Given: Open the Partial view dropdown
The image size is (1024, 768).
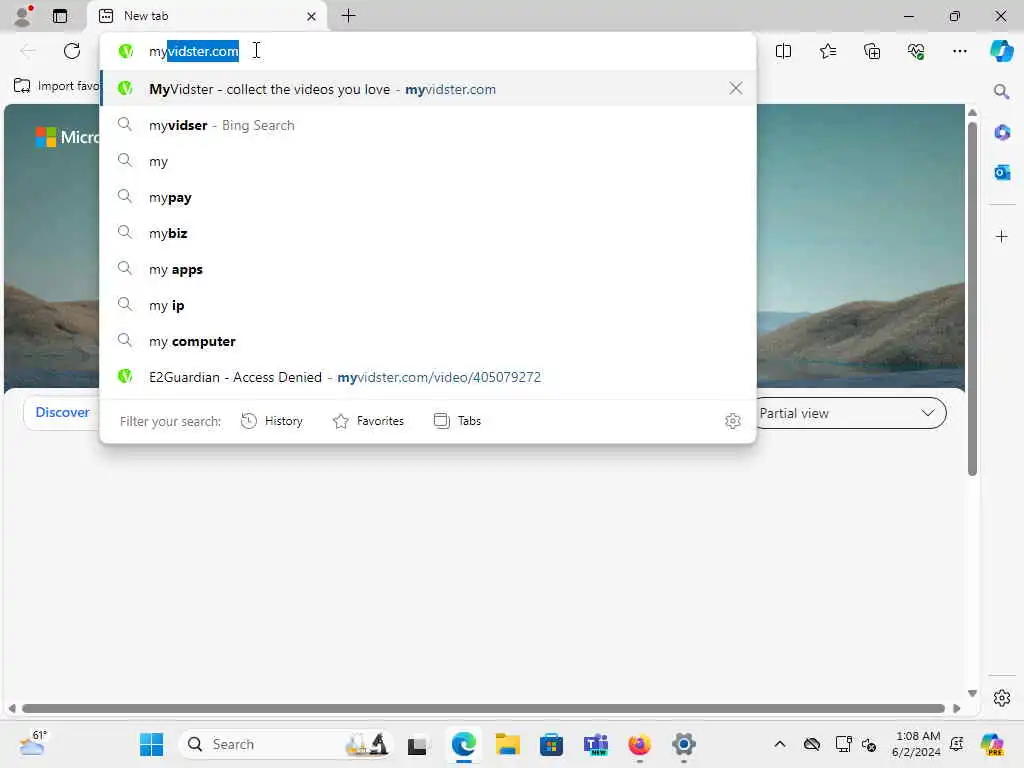Looking at the screenshot, I should (x=851, y=413).
